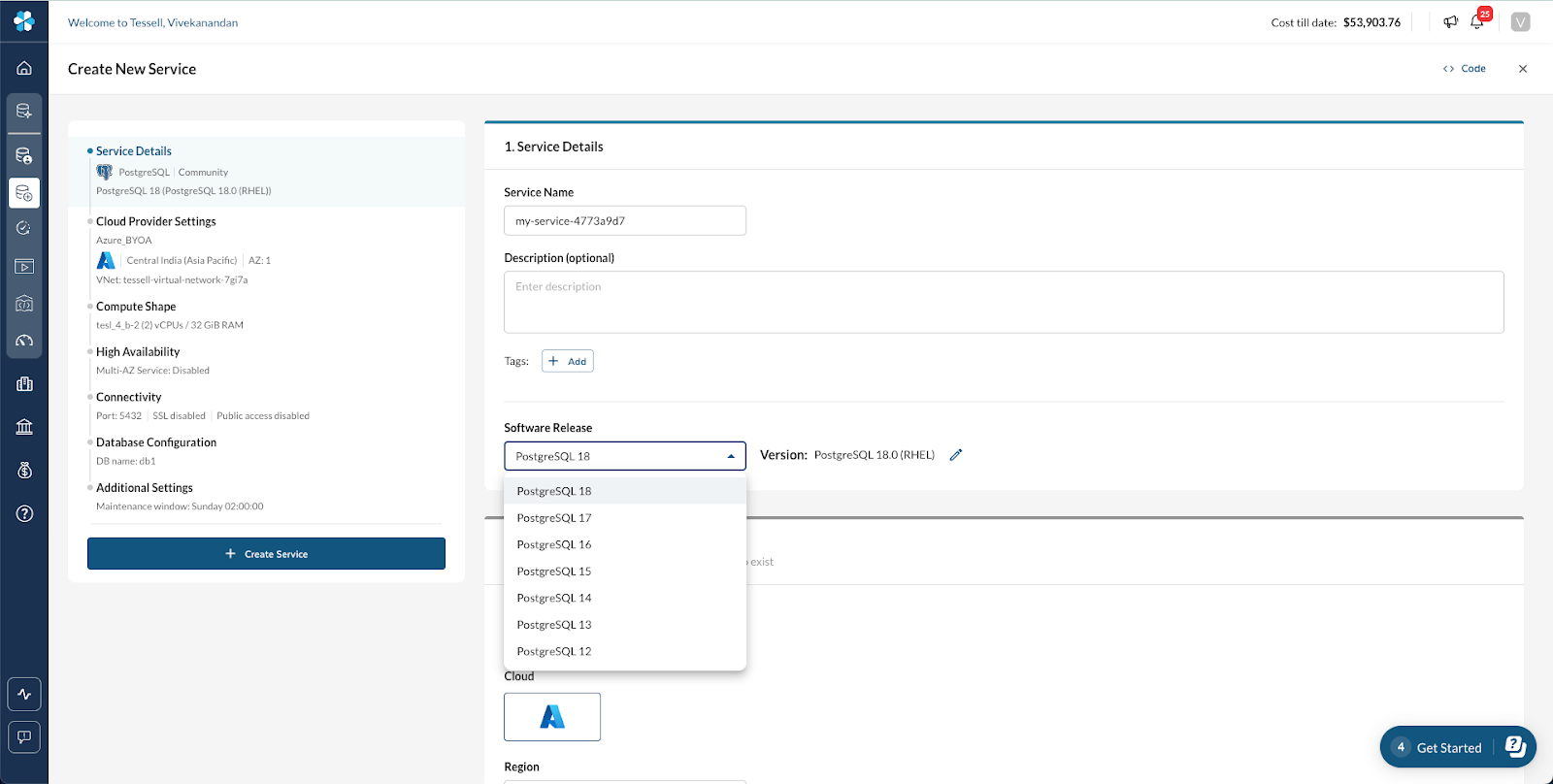Choose PostgreSQL 13 from the list
Screen dimensions: 1553x784
625,625
